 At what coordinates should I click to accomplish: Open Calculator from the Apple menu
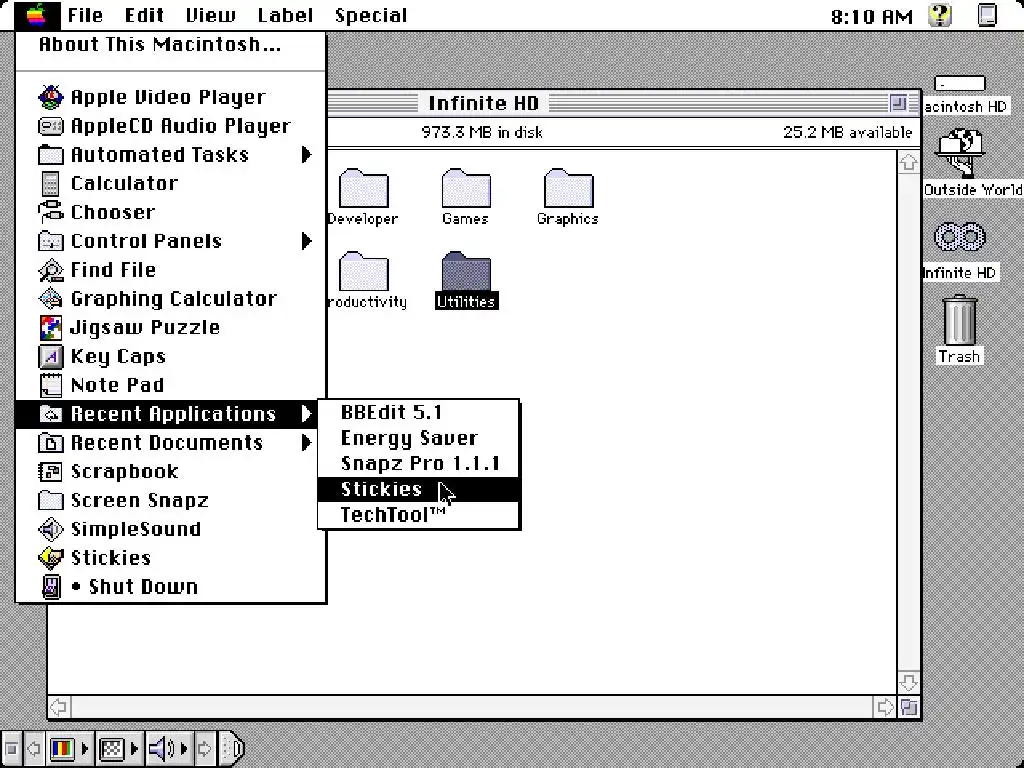(170, 183)
